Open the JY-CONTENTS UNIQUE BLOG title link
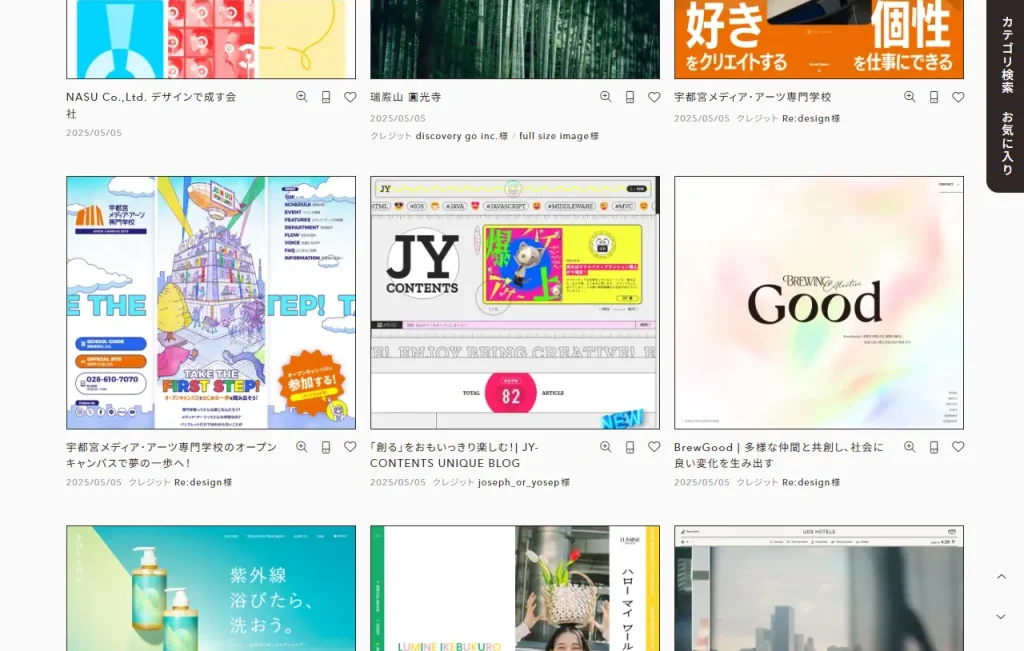This screenshot has width=1024, height=651. [x=455, y=455]
